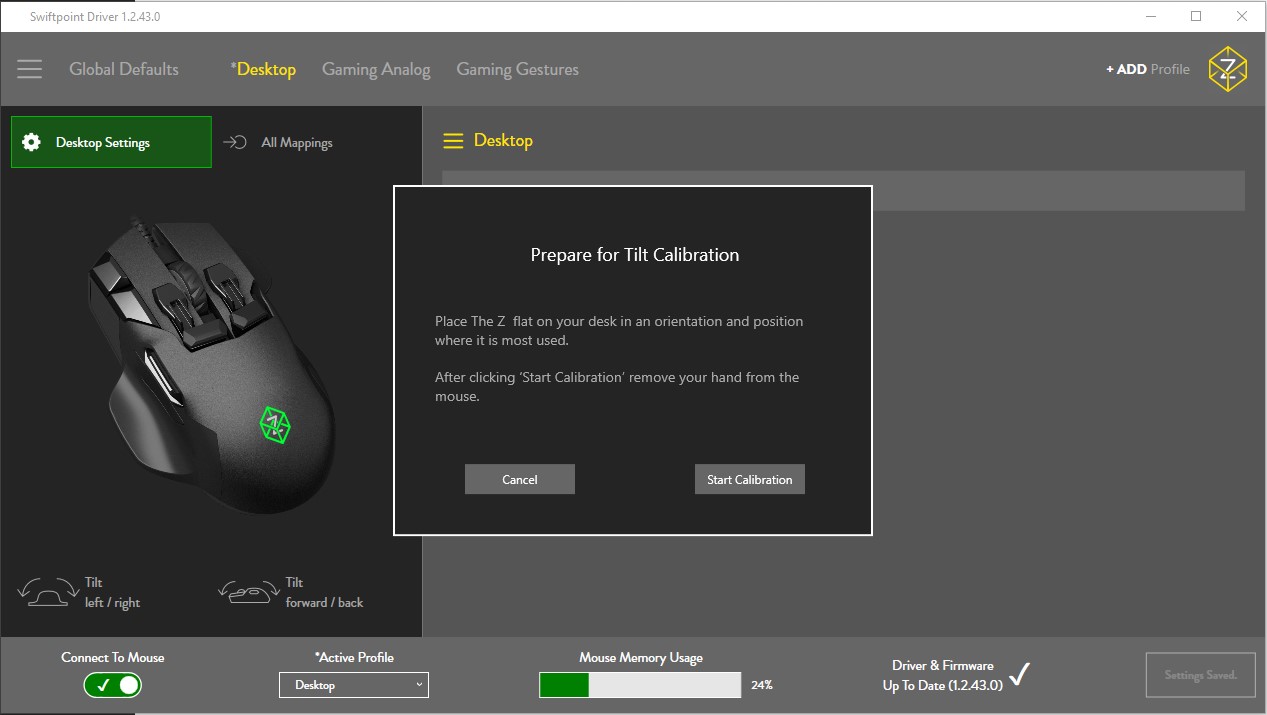Open the hamburger main menu
The width and height of the screenshot is (1267, 715).
click(30, 69)
